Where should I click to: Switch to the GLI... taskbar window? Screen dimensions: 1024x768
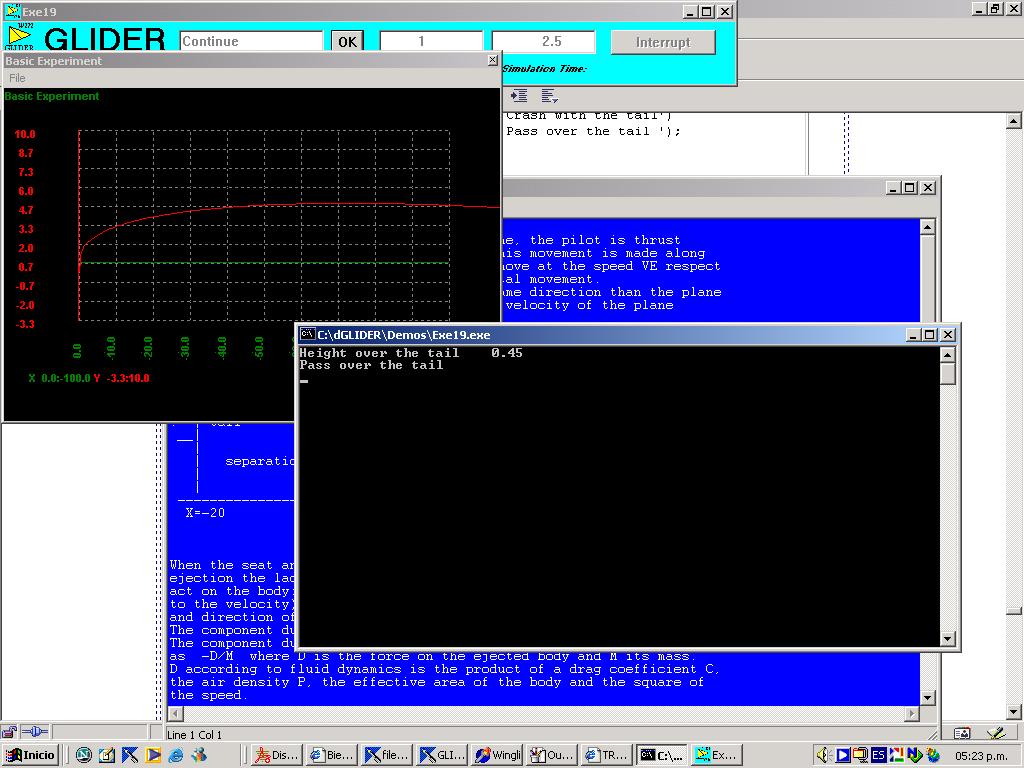(441, 755)
